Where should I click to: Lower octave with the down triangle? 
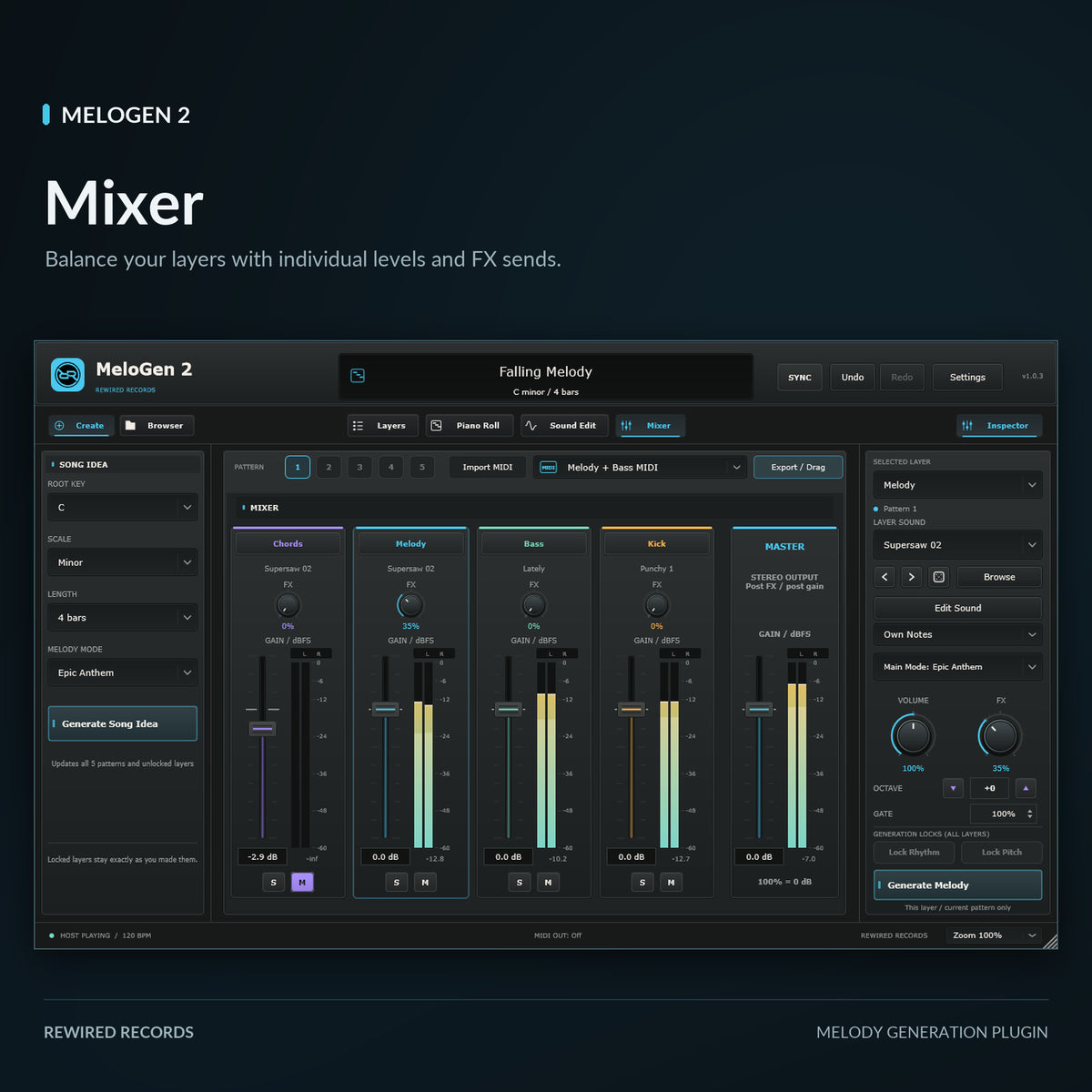tap(953, 788)
